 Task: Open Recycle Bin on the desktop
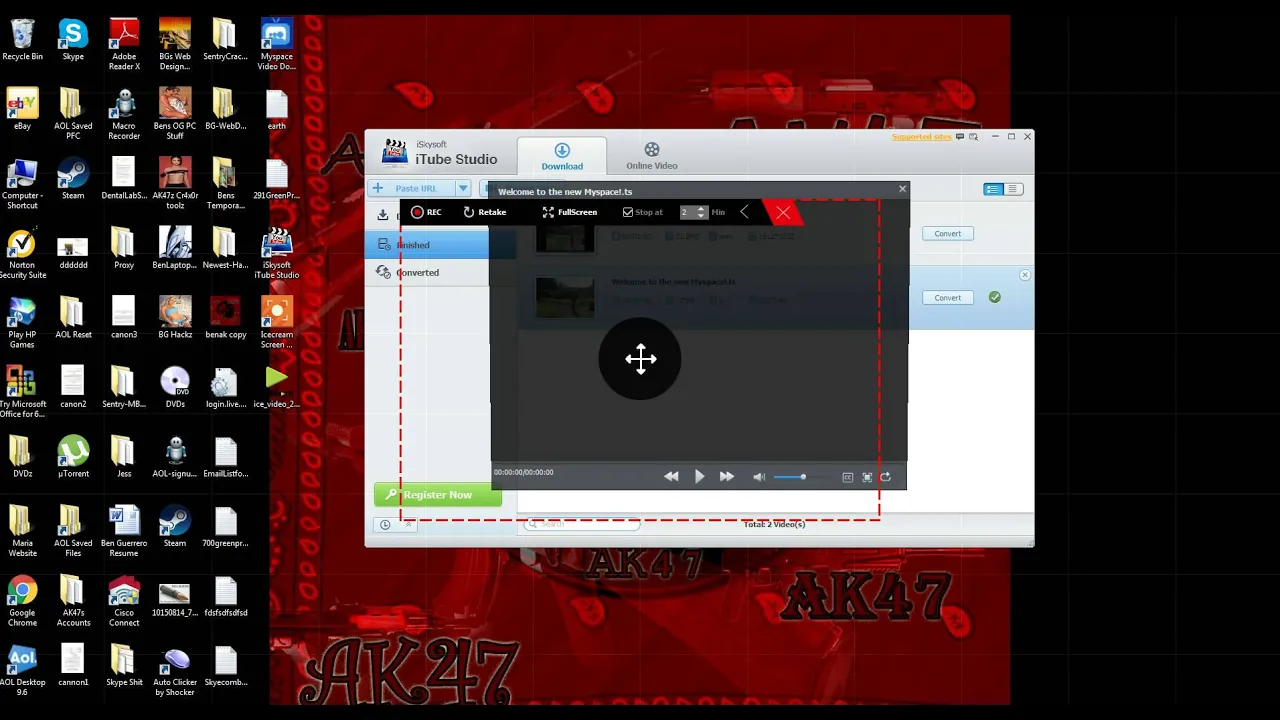(22, 41)
